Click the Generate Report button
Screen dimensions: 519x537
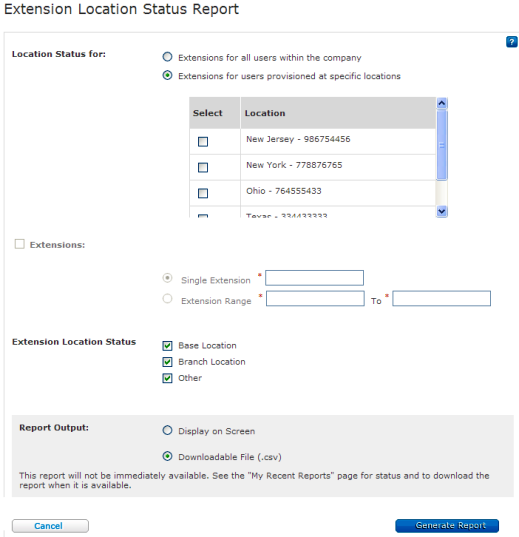pos(447,526)
